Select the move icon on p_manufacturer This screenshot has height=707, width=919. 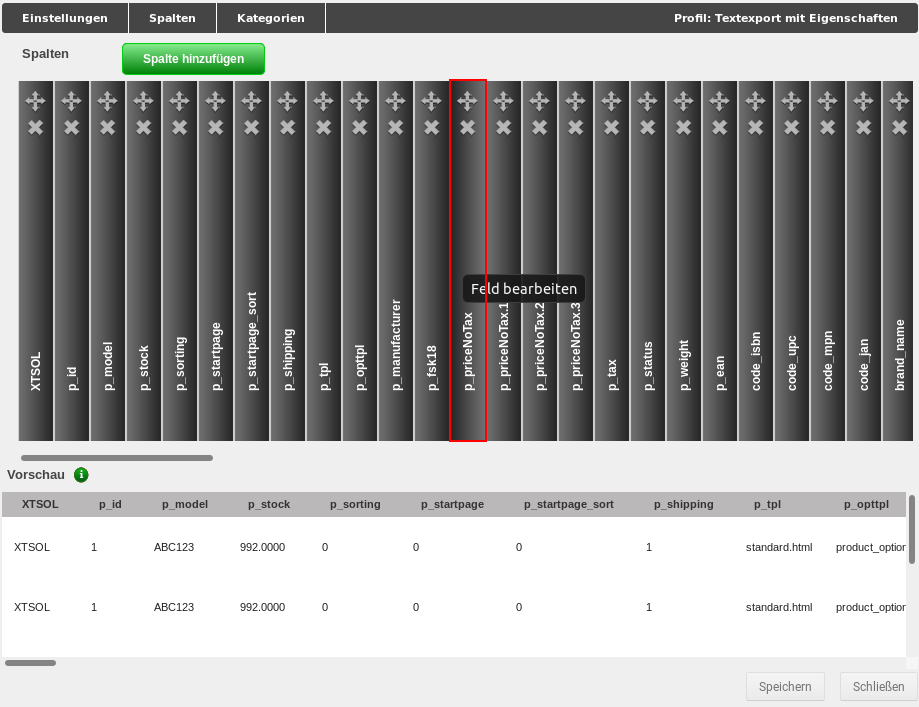coord(394,100)
